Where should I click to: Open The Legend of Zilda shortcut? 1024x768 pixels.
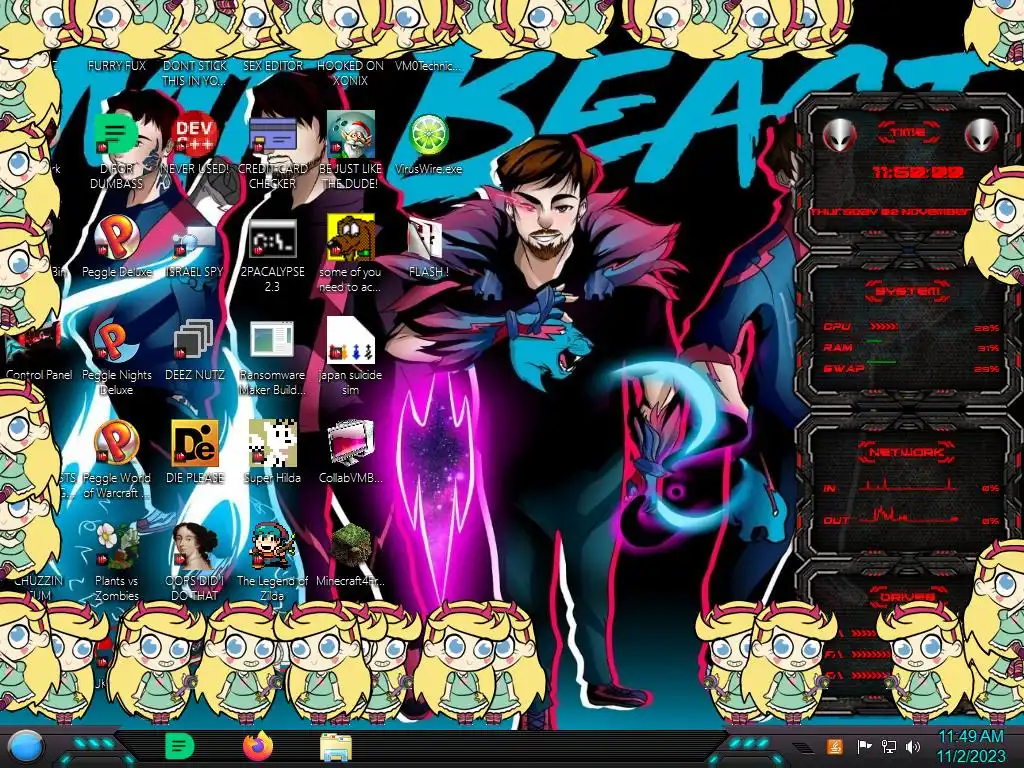(x=272, y=546)
